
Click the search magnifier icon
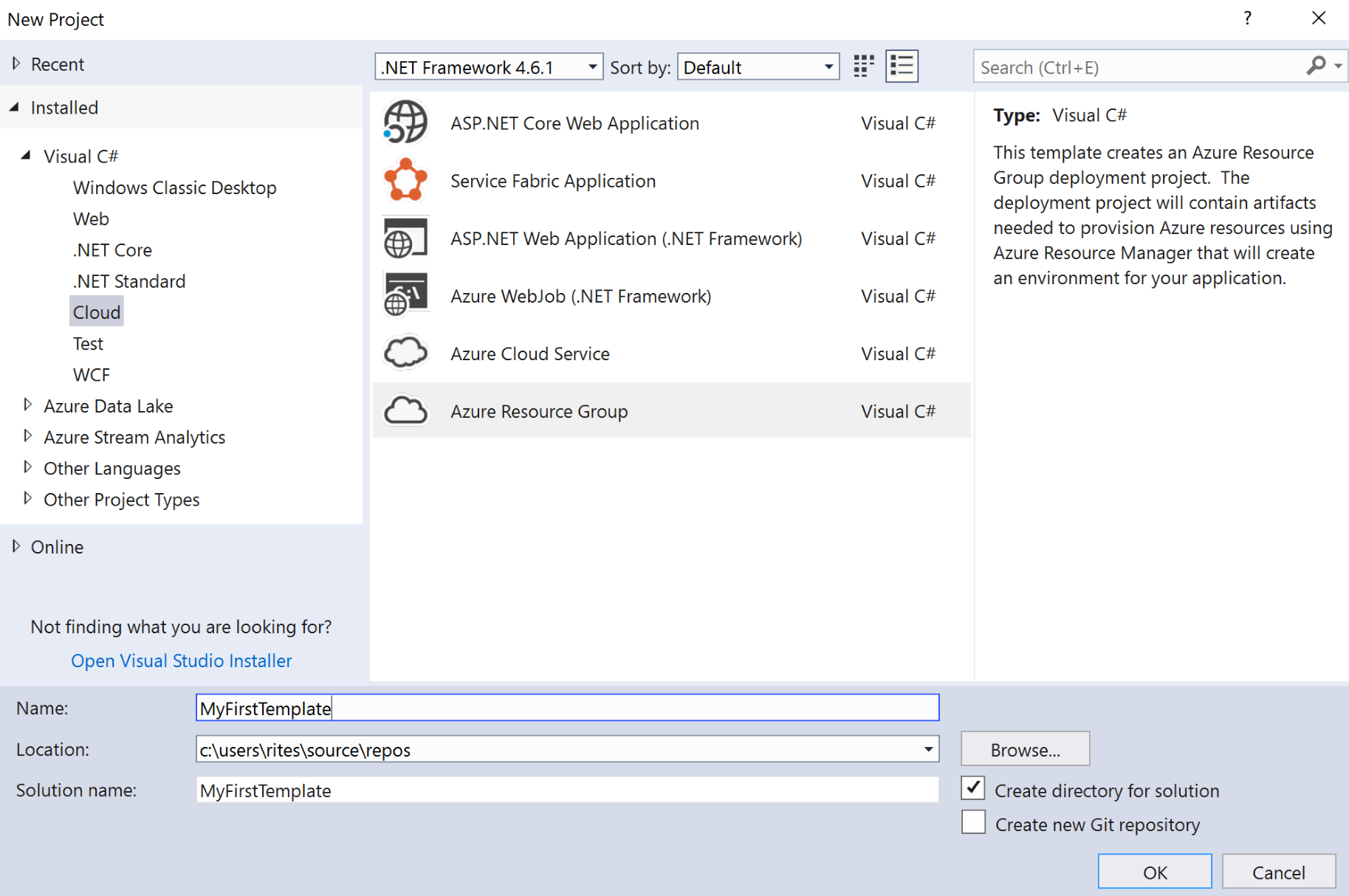pos(1316,66)
